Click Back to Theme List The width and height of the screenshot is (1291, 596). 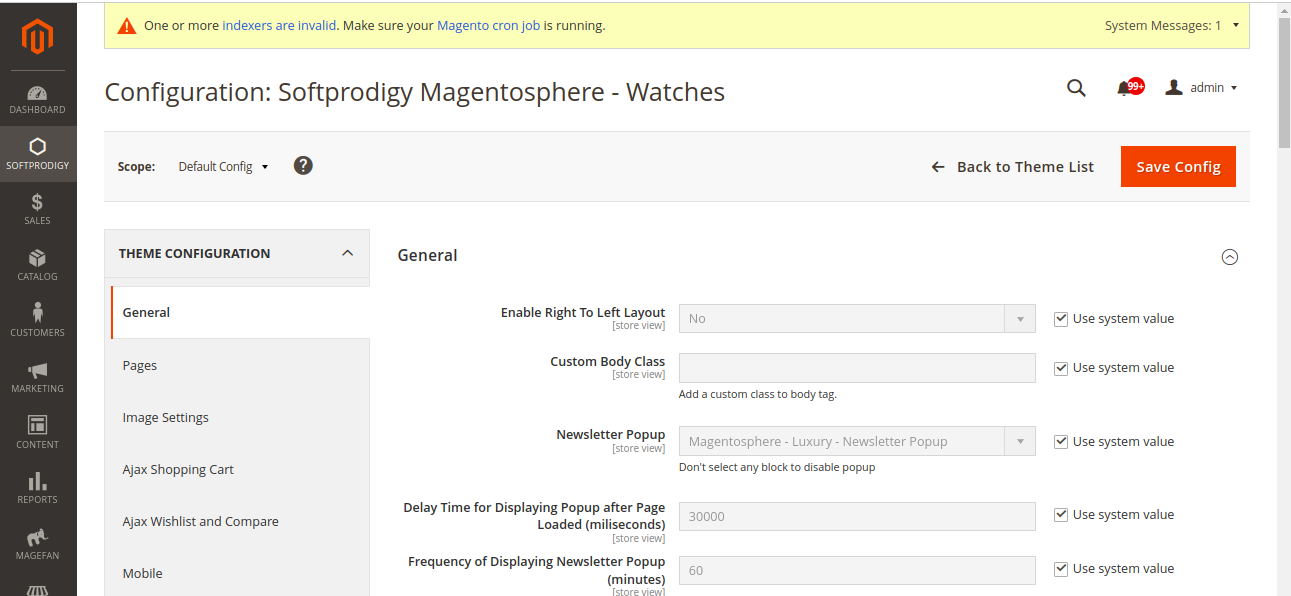pos(1025,167)
